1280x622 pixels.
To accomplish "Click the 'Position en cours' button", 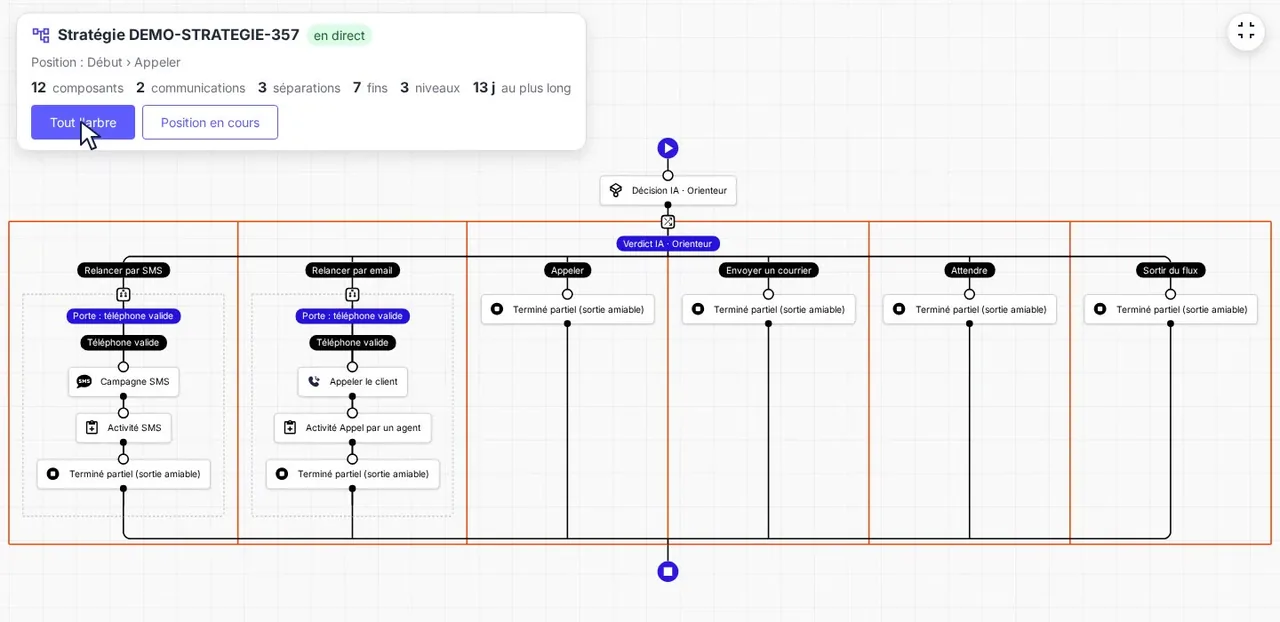I will tap(210, 122).
